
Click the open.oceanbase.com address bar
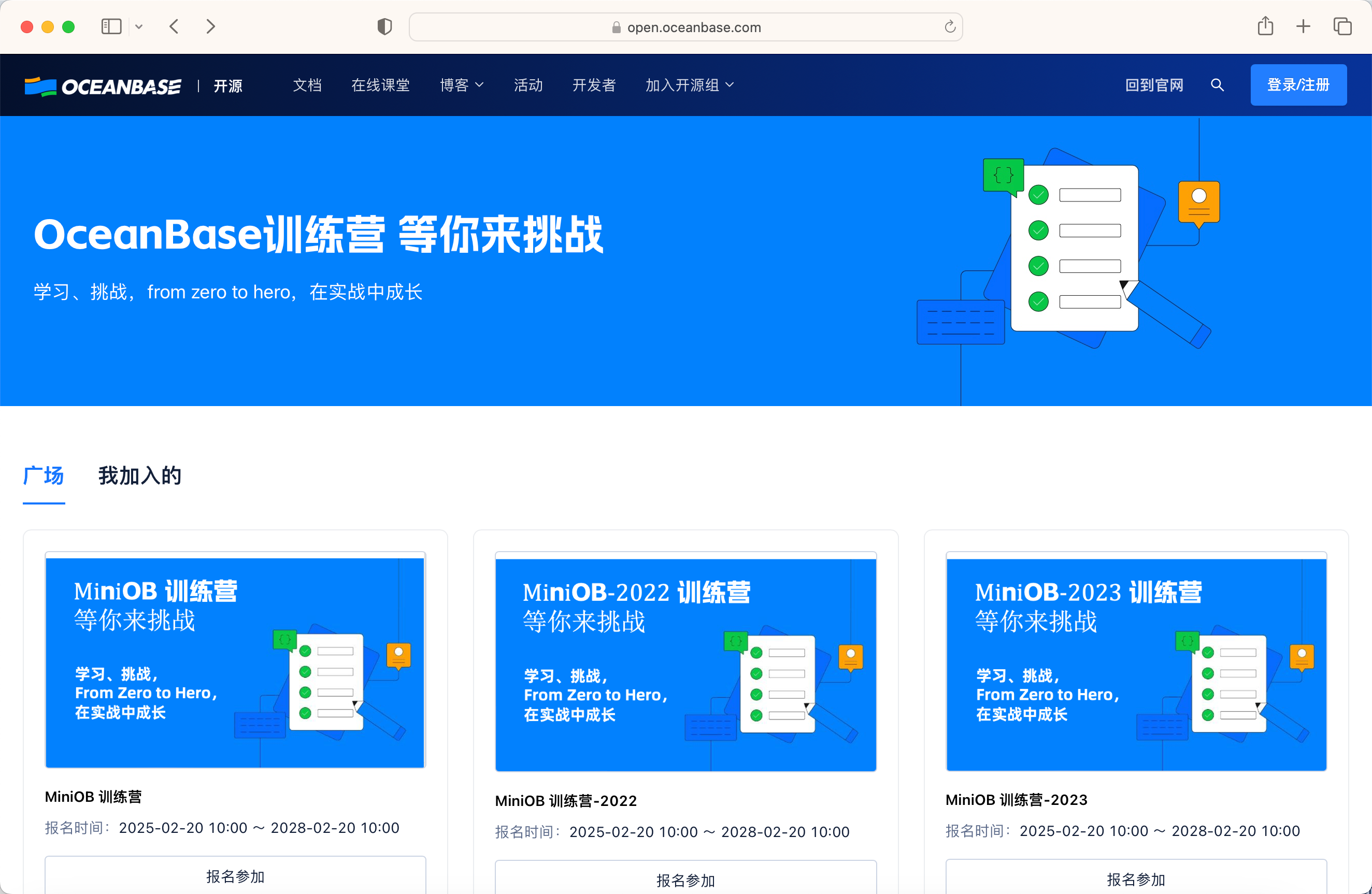pyautogui.click(x=685, y=27)
